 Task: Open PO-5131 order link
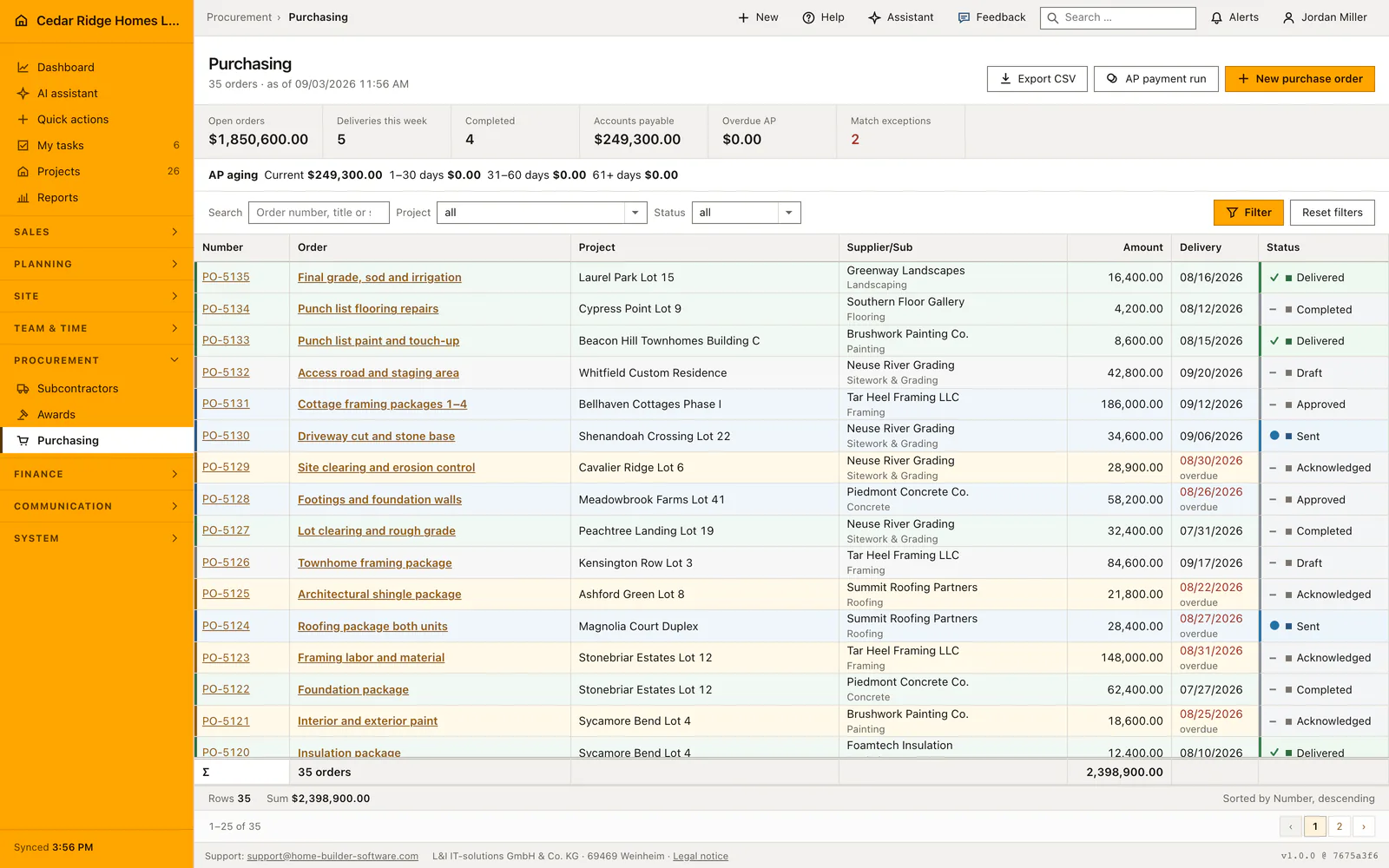point(226,404)
